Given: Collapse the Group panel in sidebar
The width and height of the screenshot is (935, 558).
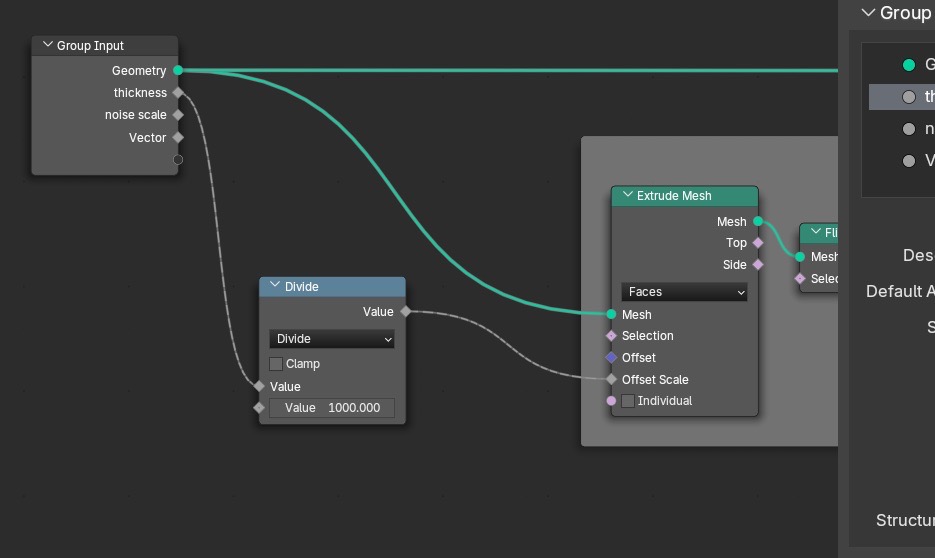Looking at the screenshot, I should point(868,12).
